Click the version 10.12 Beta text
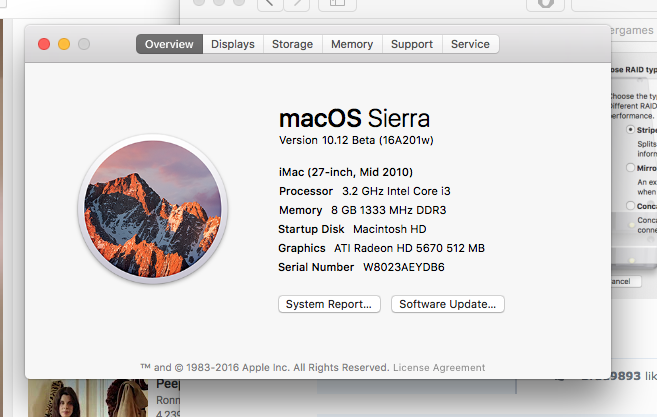The width and height of the screenshot is (657, 417). coord(356,140)
